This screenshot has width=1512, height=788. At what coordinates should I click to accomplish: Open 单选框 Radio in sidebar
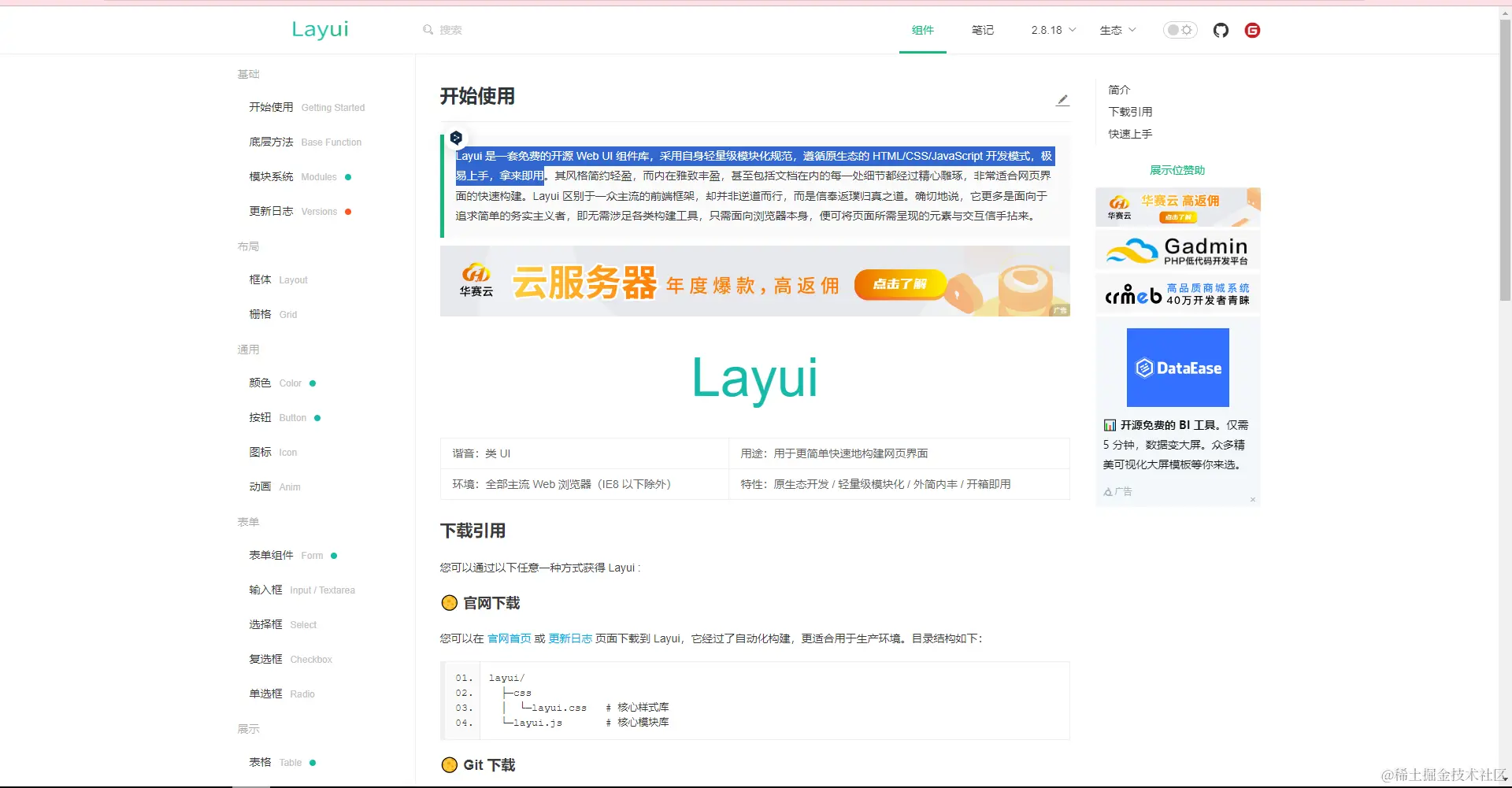[x=282, y=694]
